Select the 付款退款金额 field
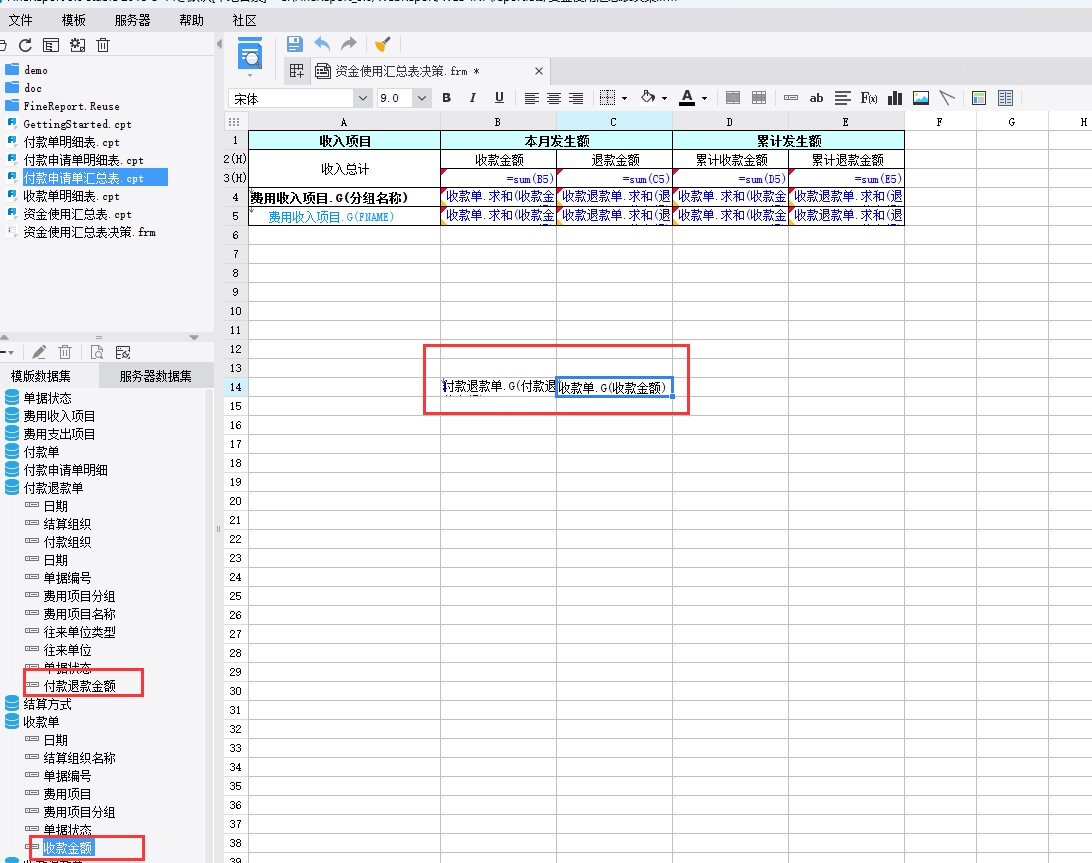This screenshot has width=1092, height=863. point(79,686)
